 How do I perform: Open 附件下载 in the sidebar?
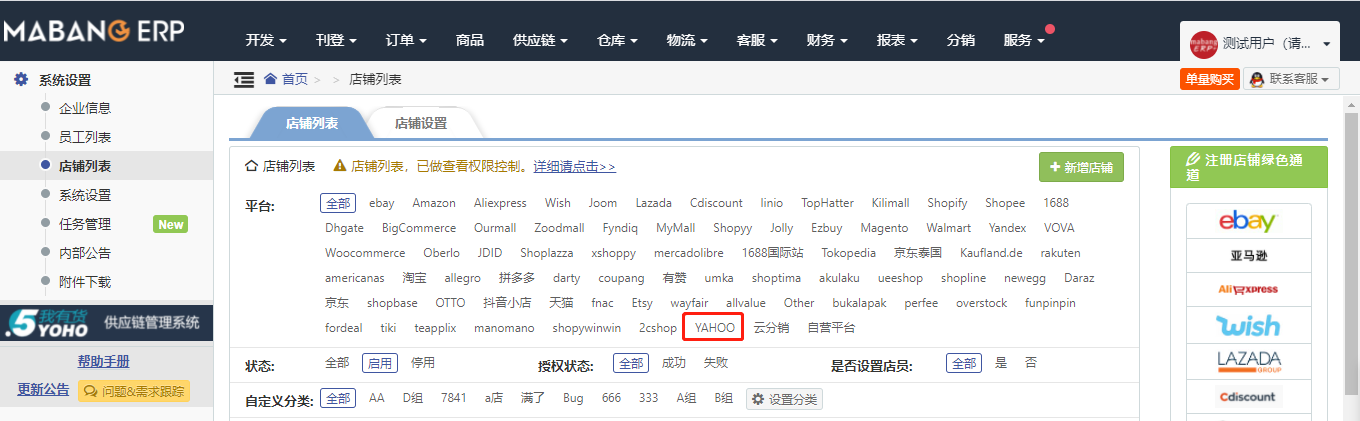(85, 282)
